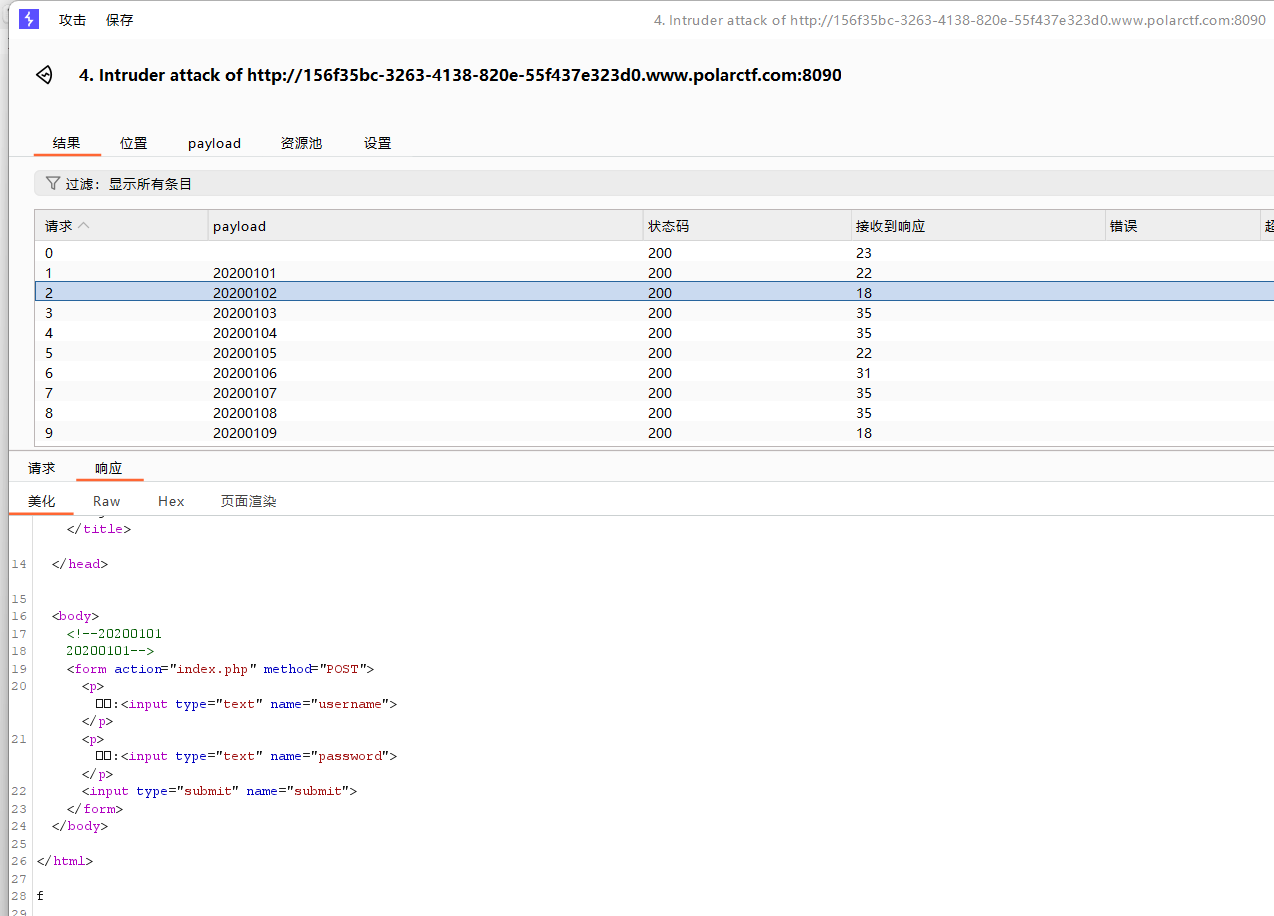The height and width of the screenshot is (916, 1274).
Task: Select result row with payload 20200109
Action: pyautogui.click(x=654, y=433)
